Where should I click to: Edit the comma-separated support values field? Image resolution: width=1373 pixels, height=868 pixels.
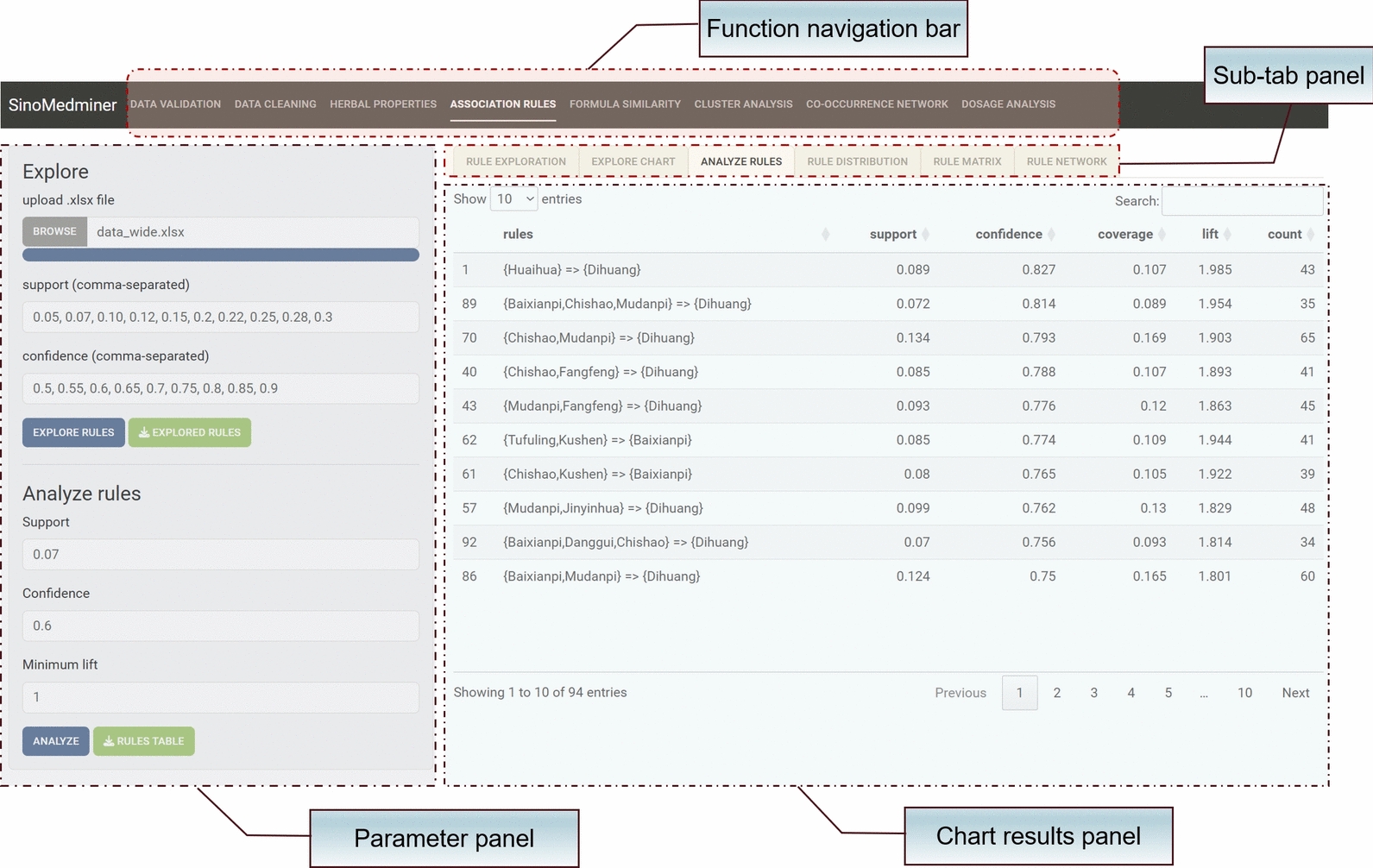point(221,317)
